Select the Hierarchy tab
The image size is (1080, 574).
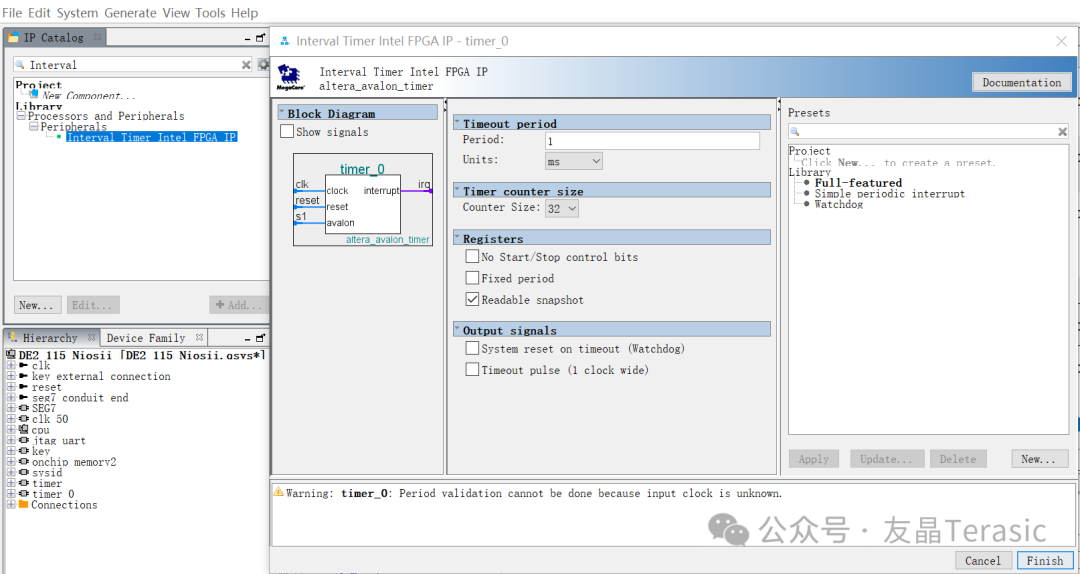[x=50, y=338]
